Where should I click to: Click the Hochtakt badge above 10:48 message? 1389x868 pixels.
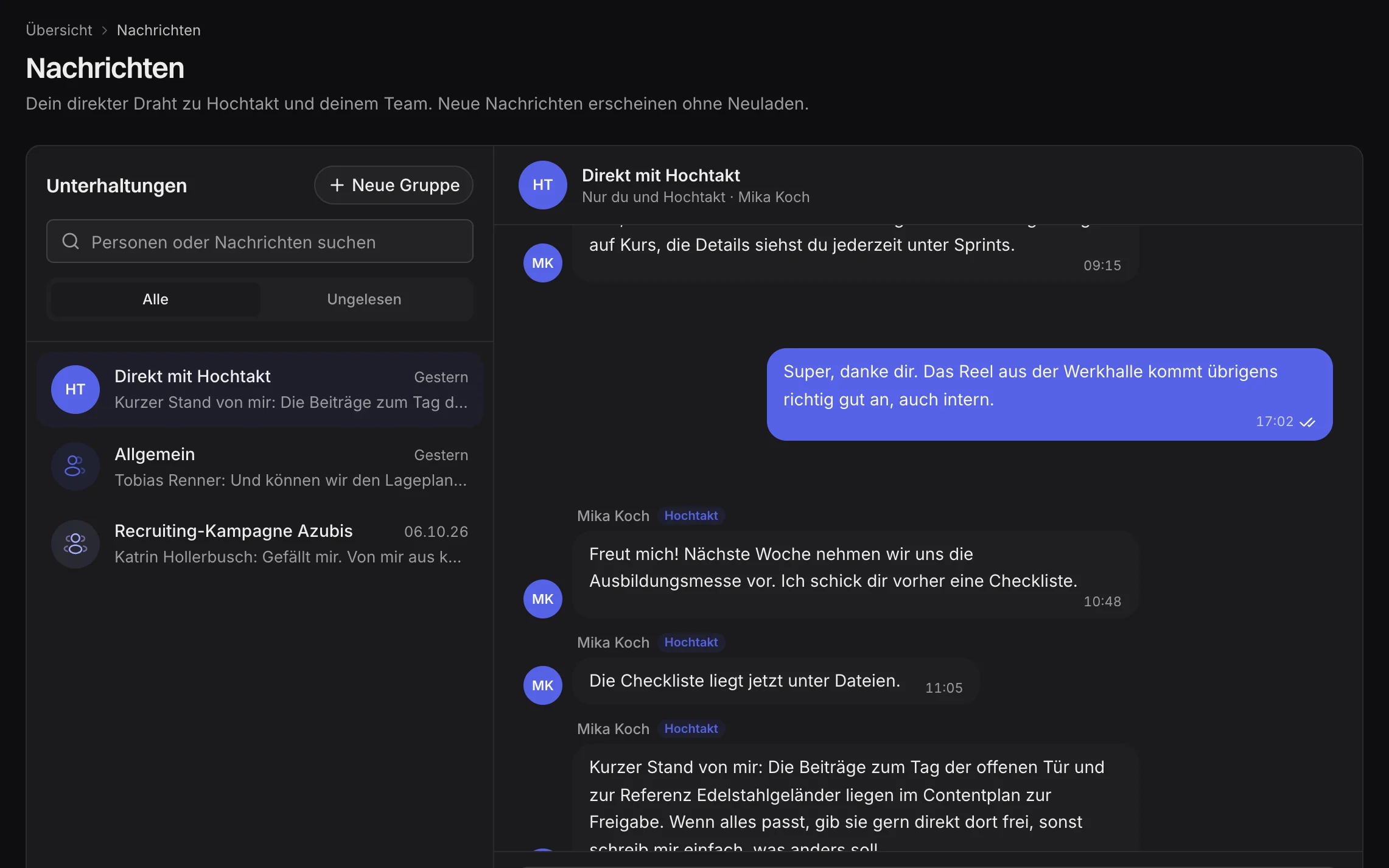[x=691, y=516]
